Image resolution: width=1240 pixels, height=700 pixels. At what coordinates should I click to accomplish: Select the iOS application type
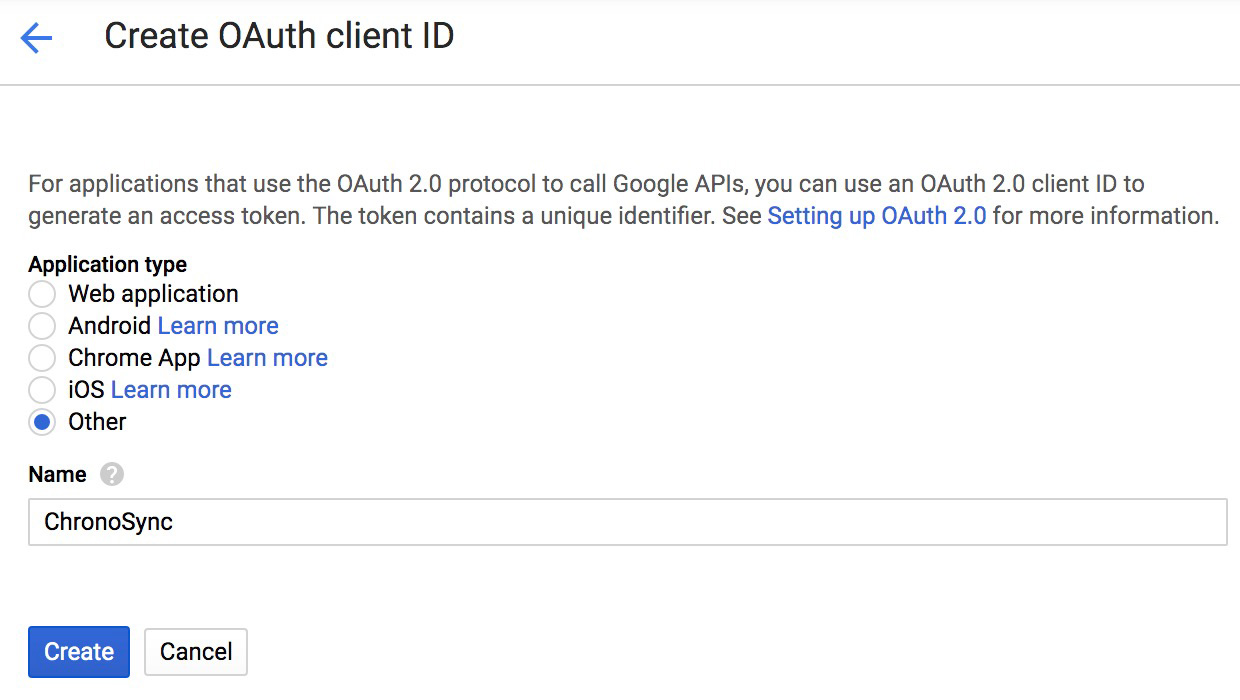pyautogui.click(x=42, y=390)
